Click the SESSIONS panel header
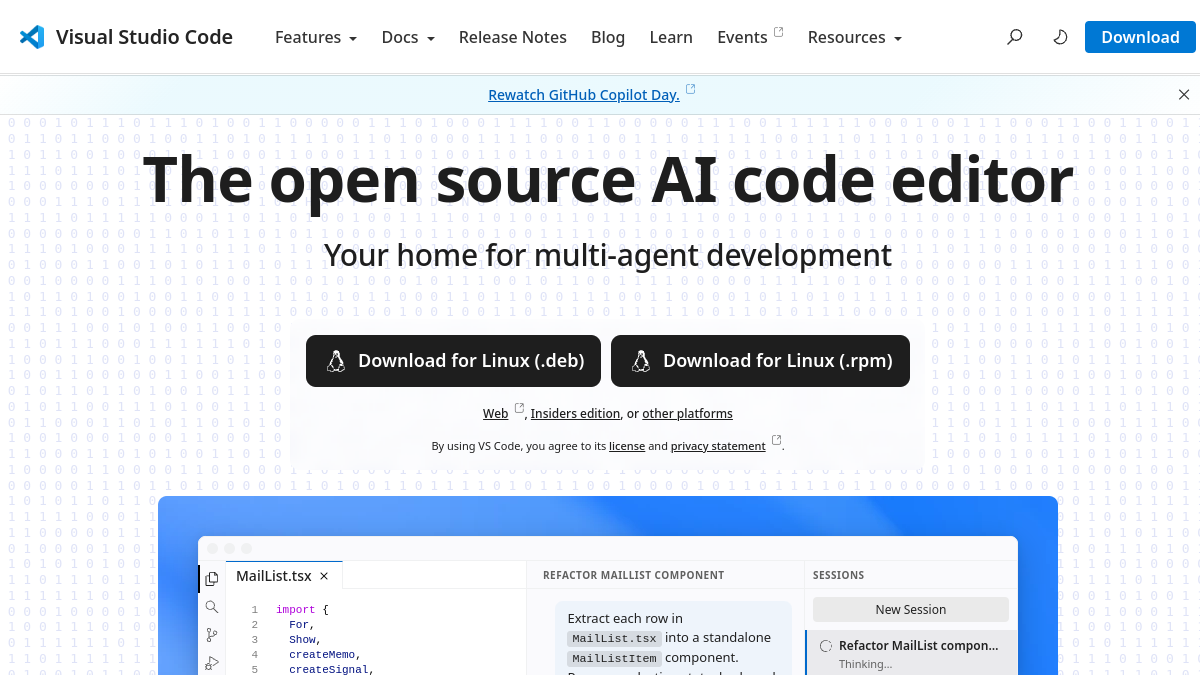Screen dimensions: 1200x675 click(x=838, y=575)
